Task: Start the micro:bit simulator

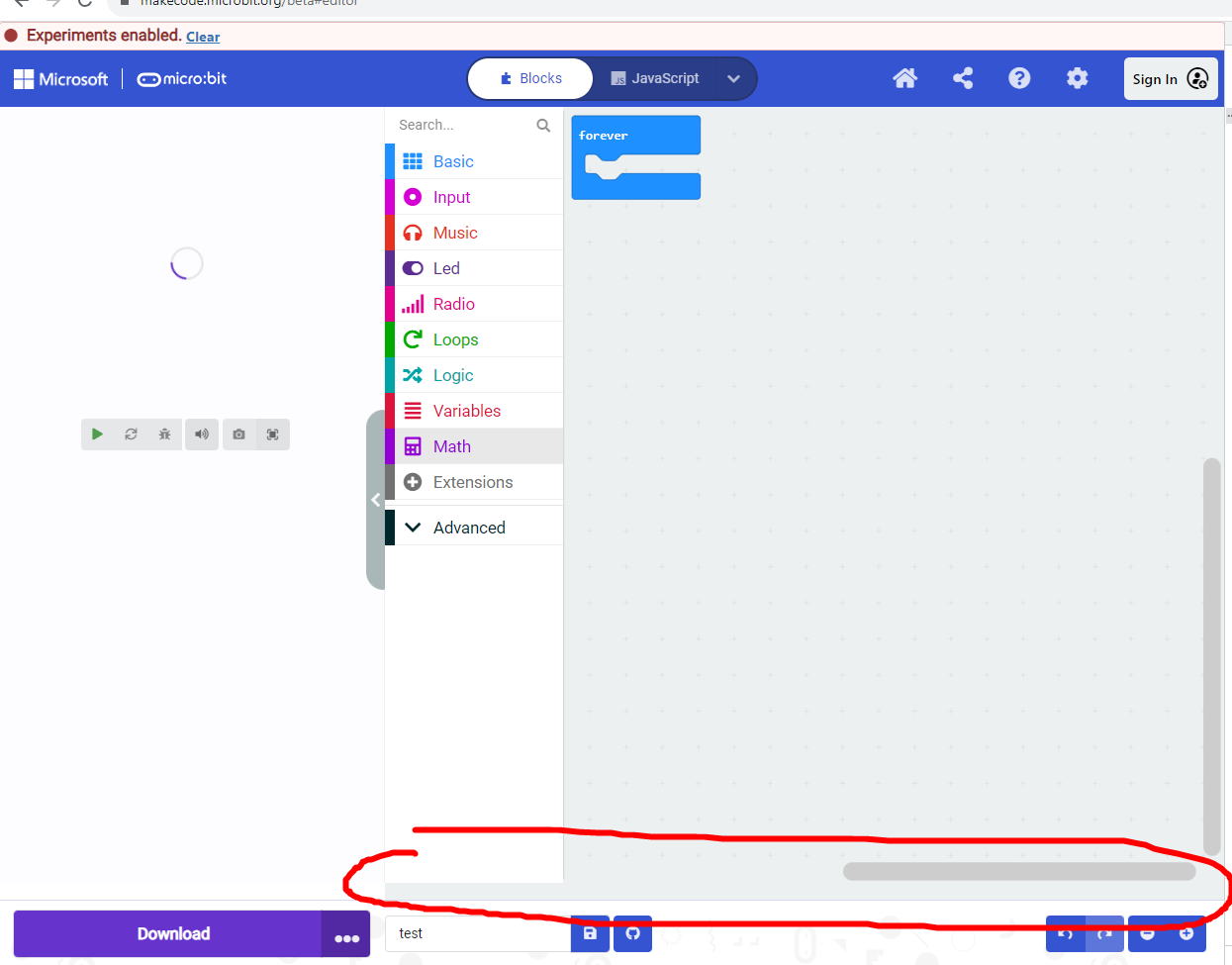Action: coord(97,434)
